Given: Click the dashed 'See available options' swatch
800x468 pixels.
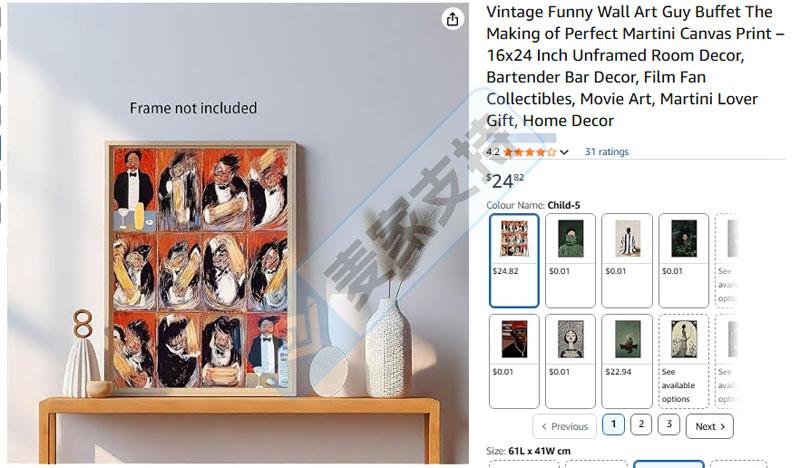Looking at the screenshot, I should coord(684,361).
